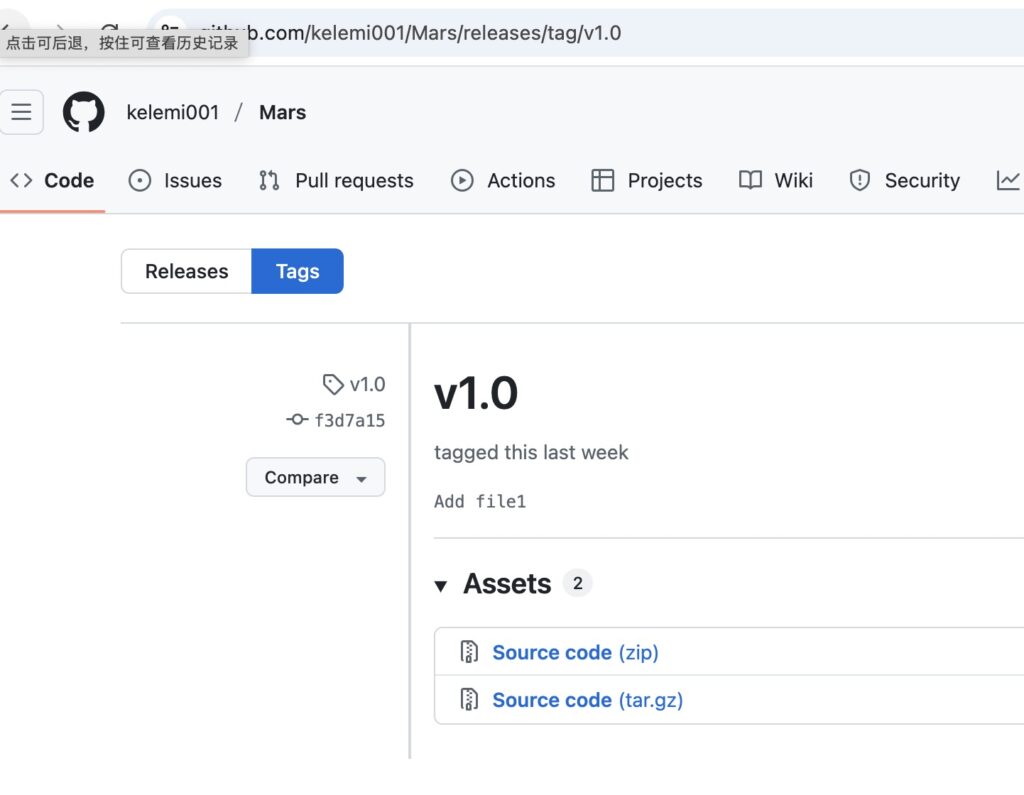Click the zip file icon for Source code

(469, 652)
